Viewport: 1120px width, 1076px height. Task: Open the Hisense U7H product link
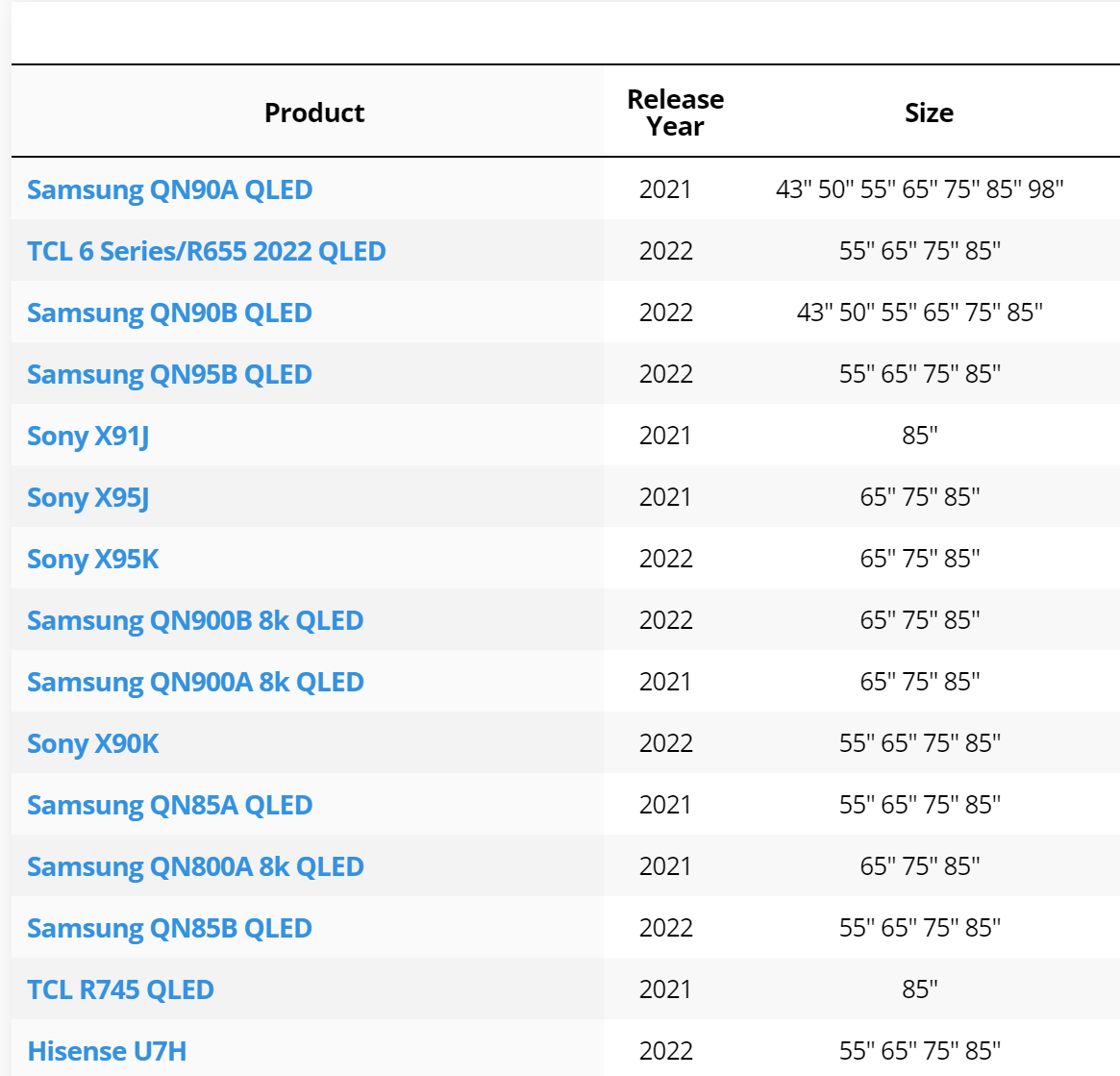pos(107,1051)
